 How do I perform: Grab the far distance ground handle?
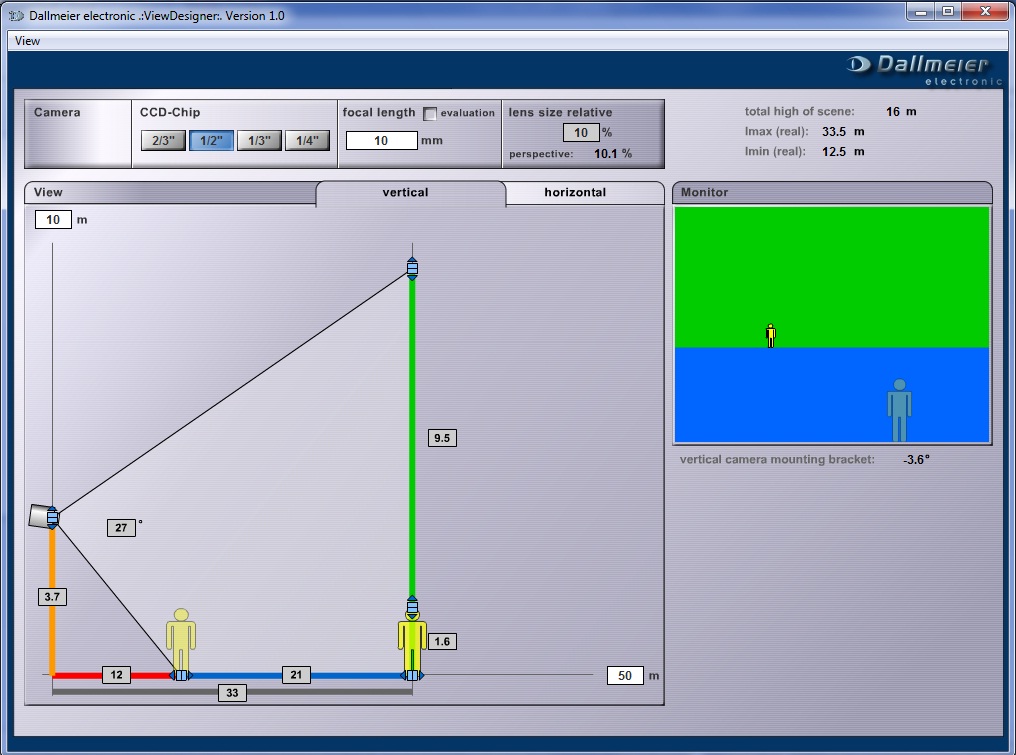(x=412, y=675)
